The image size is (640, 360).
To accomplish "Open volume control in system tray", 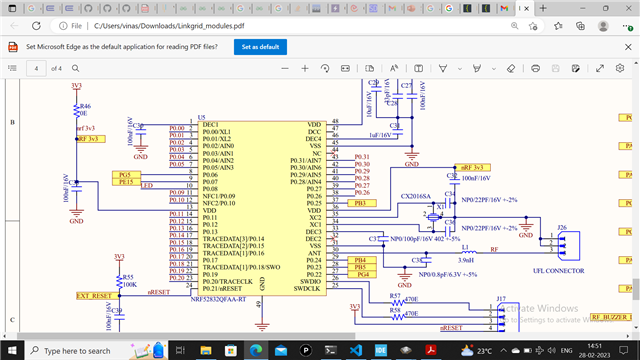I will (x=552, y=351).
